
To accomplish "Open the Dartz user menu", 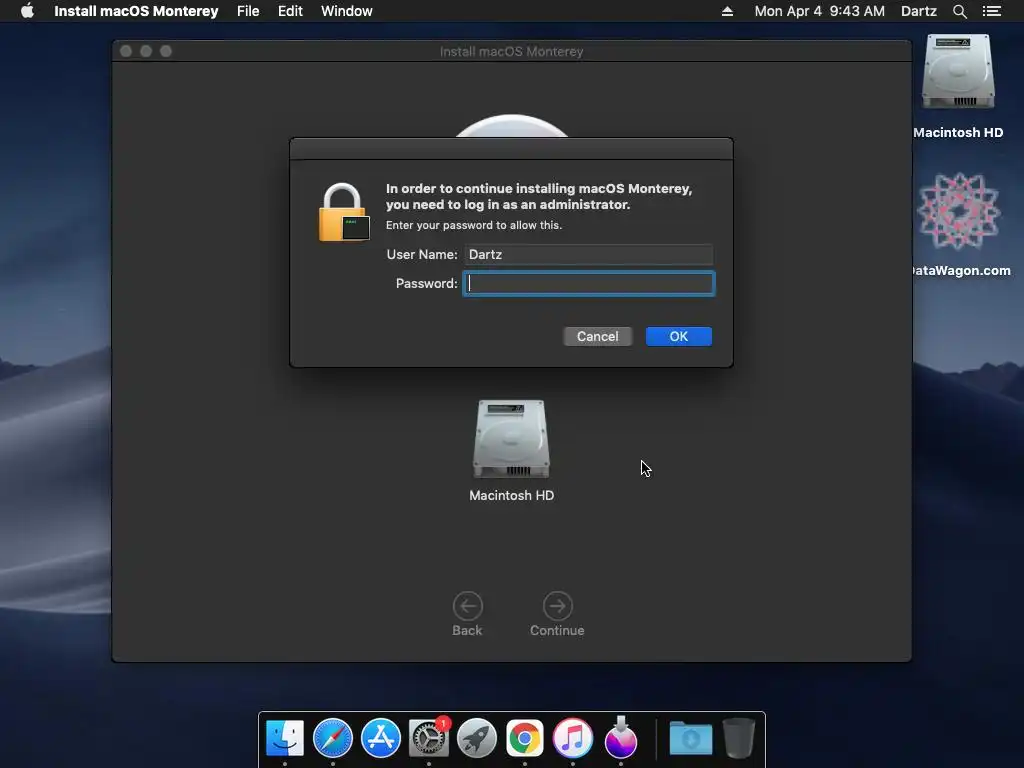I will pyautogui.click(x=918, y=11).
